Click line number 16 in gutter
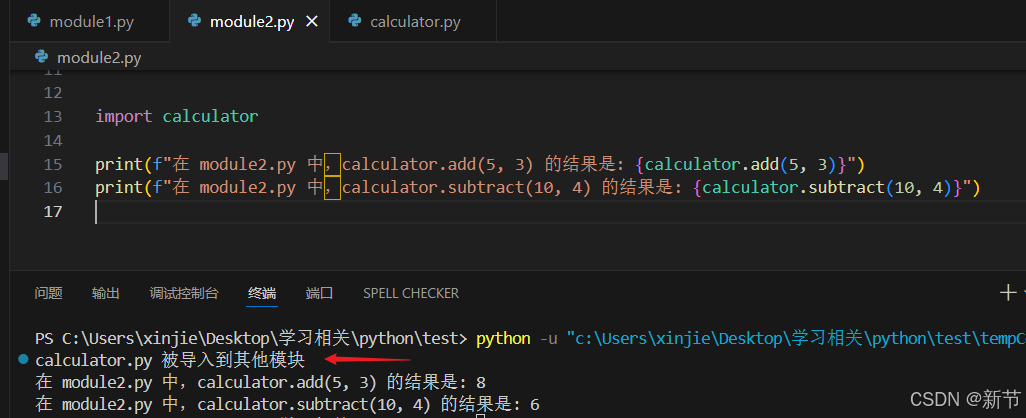This screenshot has height=418, width=1026. coord(53,188)
